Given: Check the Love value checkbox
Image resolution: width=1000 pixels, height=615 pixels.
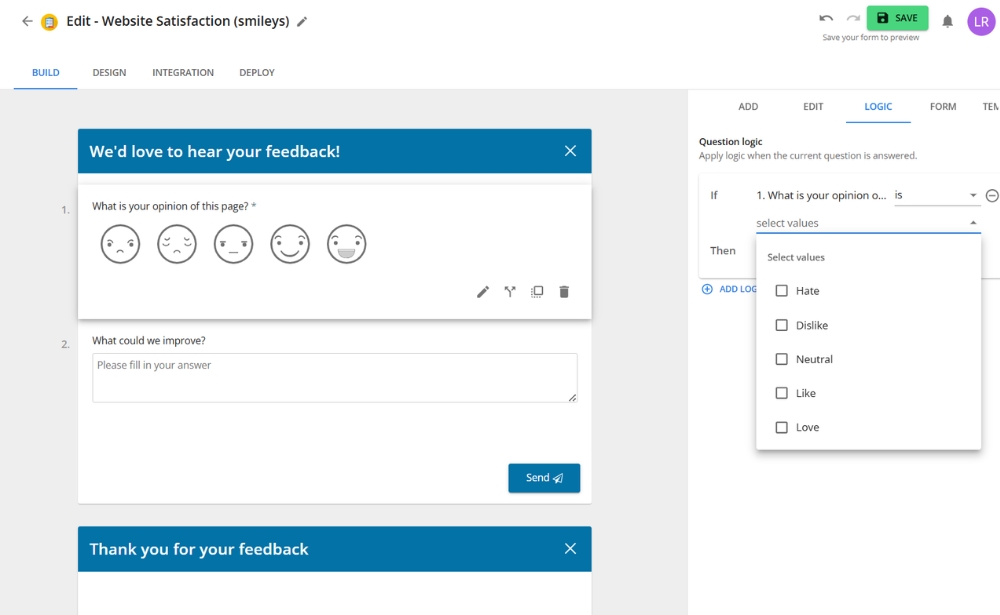Looking at the screenshot, I should [783, 426].
